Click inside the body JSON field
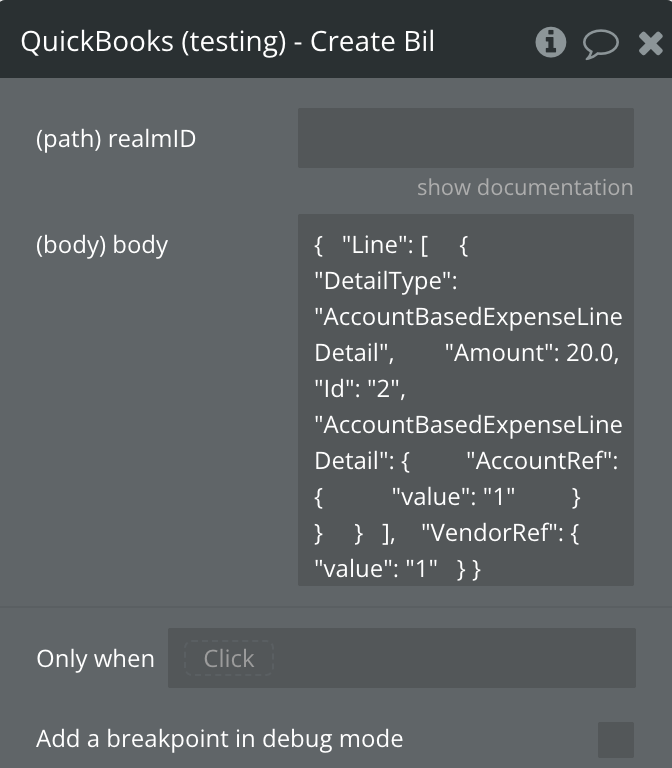 (465, 400)
